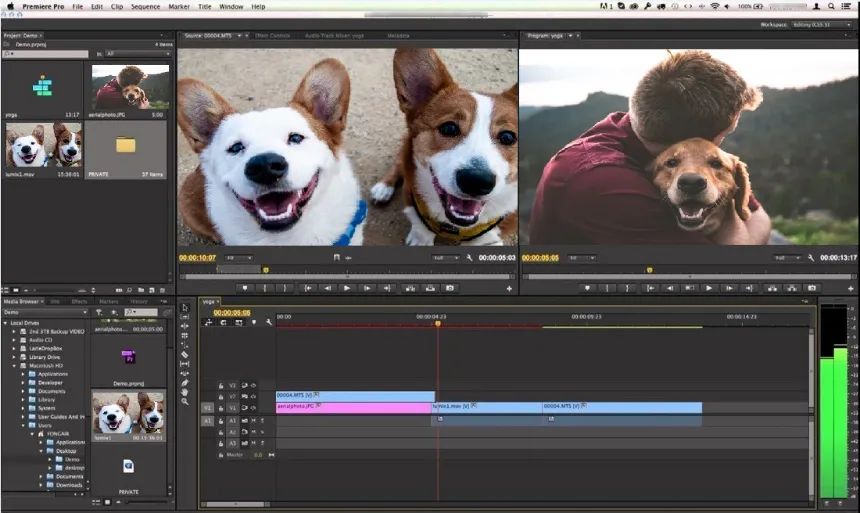Image resolution: width=860 pixels, height=513 pixels.
Task: Open the Clip menu
Action: click(x=117, y=7)
